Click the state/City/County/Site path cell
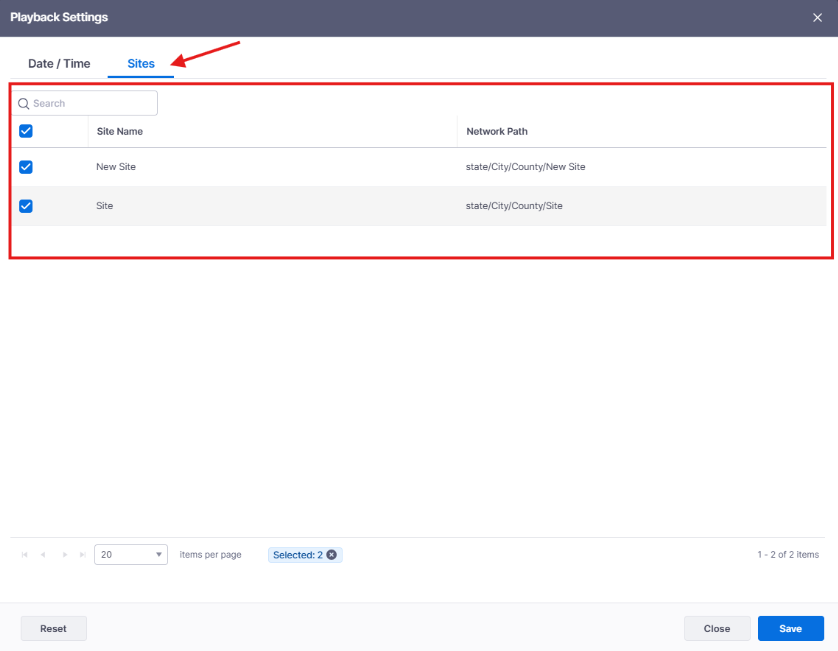Viewport: 838px width, 651px height. point(514,206)
